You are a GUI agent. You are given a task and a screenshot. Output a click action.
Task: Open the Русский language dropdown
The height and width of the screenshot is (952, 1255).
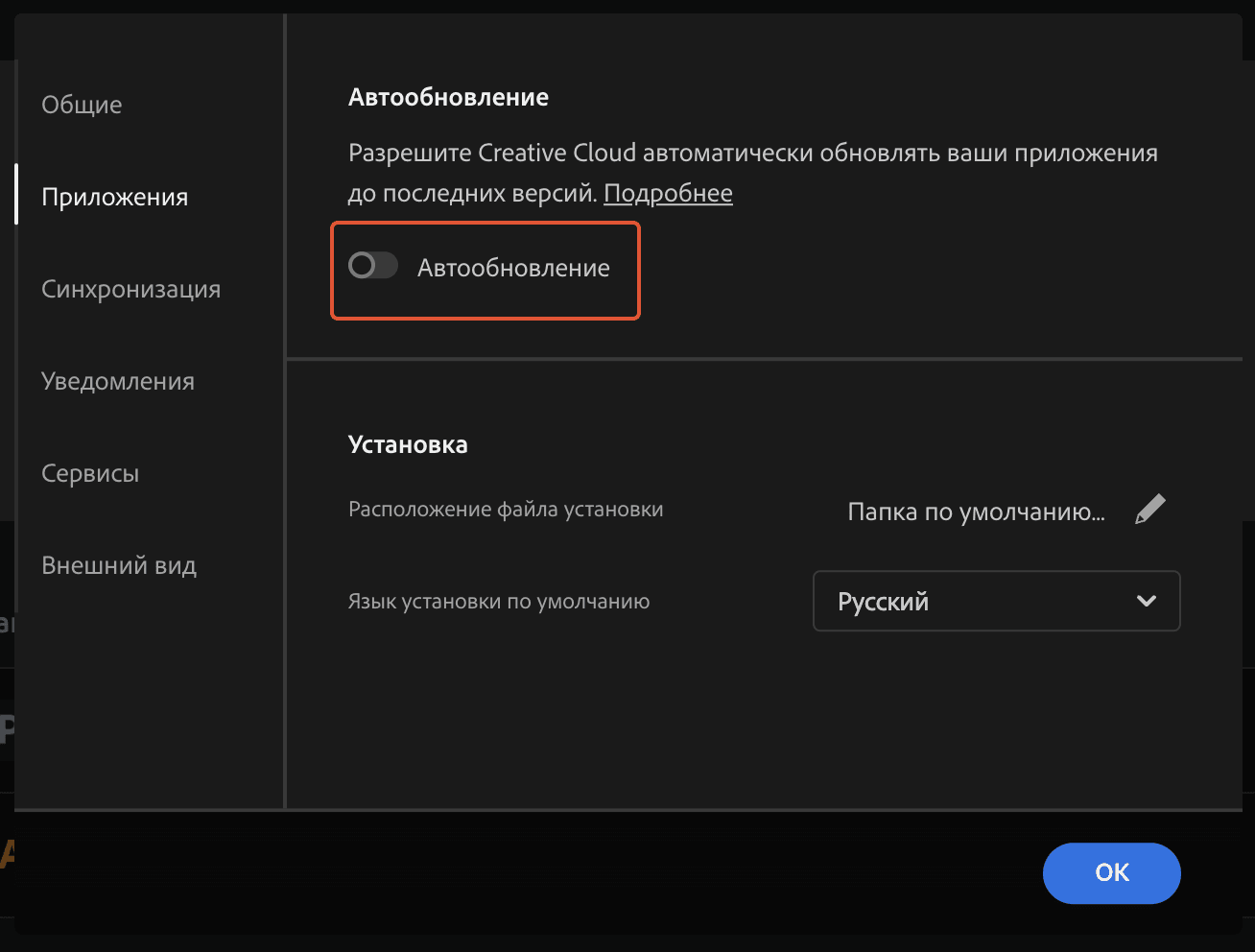995,602
